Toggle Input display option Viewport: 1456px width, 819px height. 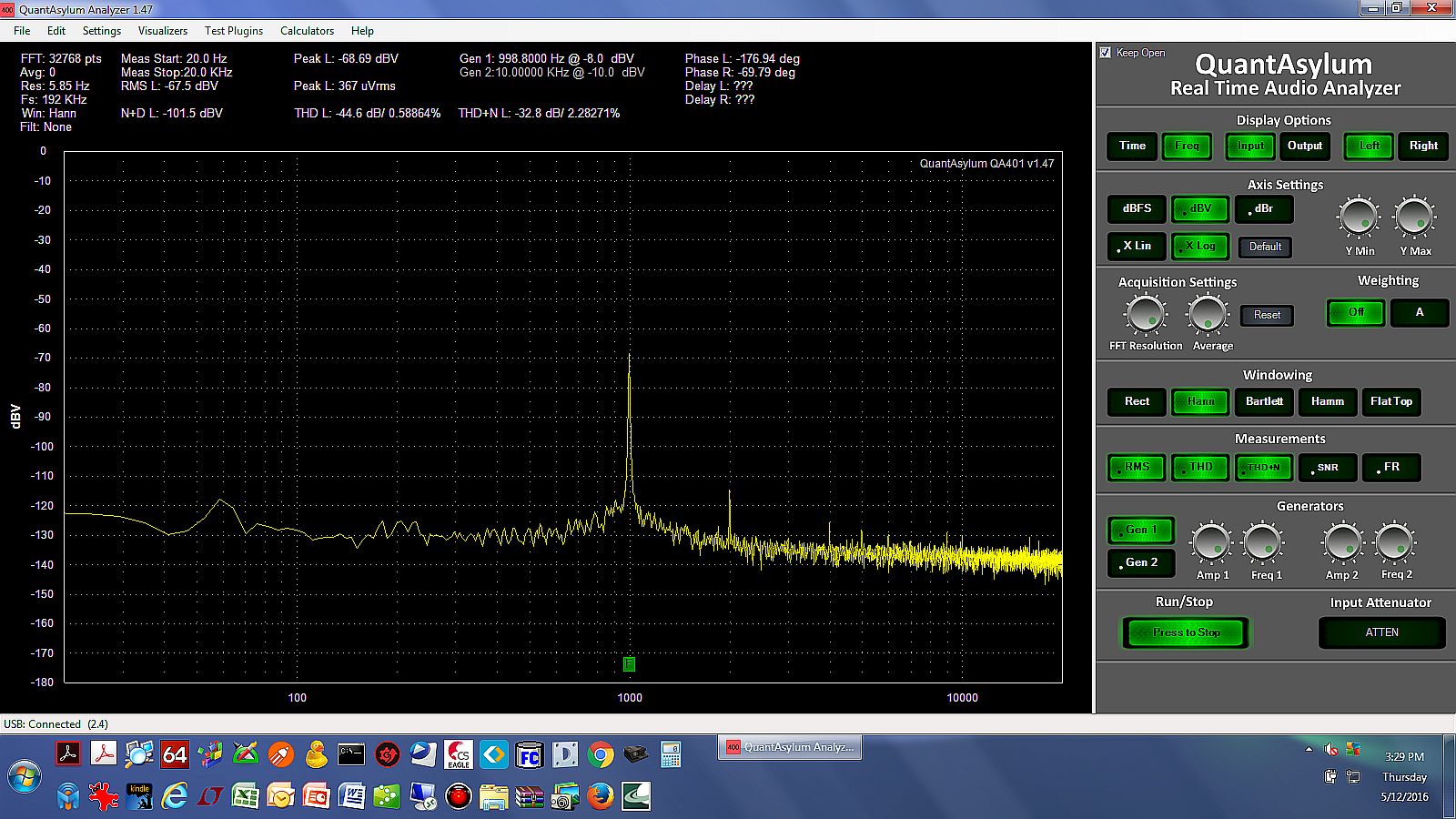(1250, 146)
